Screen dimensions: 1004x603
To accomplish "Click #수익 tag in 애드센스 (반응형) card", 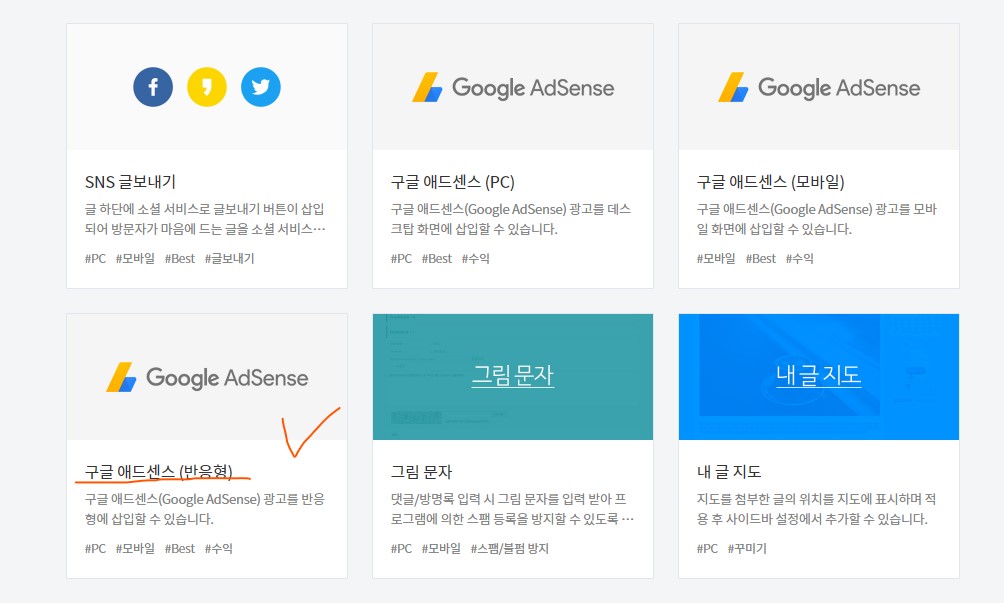I will coord(219,549).
